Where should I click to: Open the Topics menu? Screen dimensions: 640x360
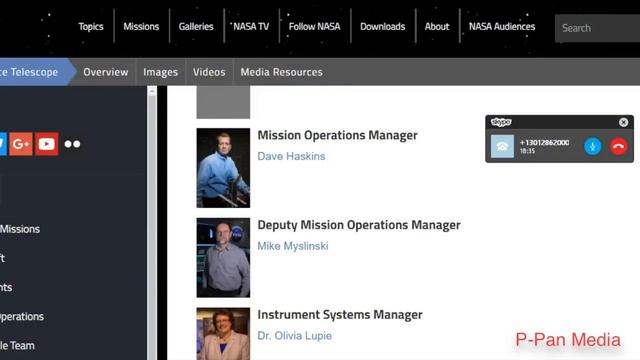pos(91,27)
